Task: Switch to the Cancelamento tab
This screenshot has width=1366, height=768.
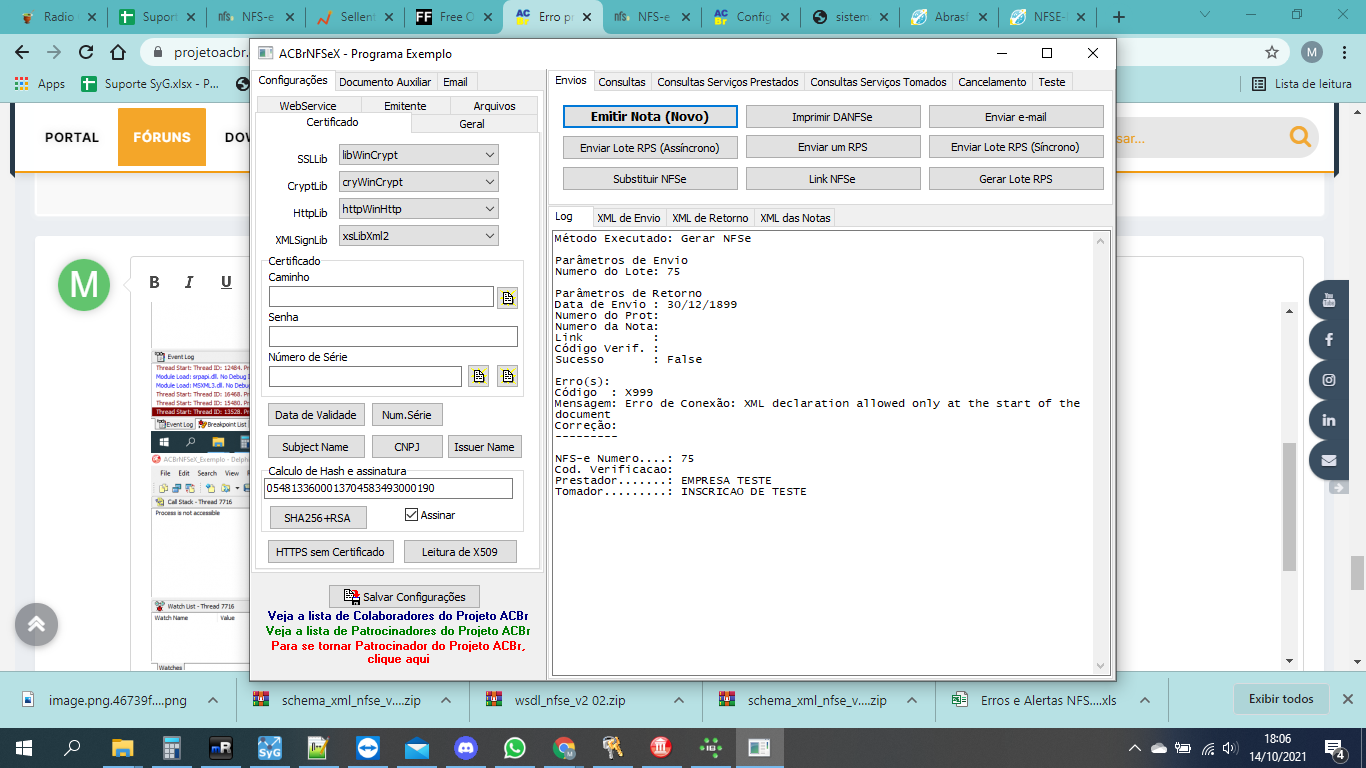Action: [x=992, y=82]
